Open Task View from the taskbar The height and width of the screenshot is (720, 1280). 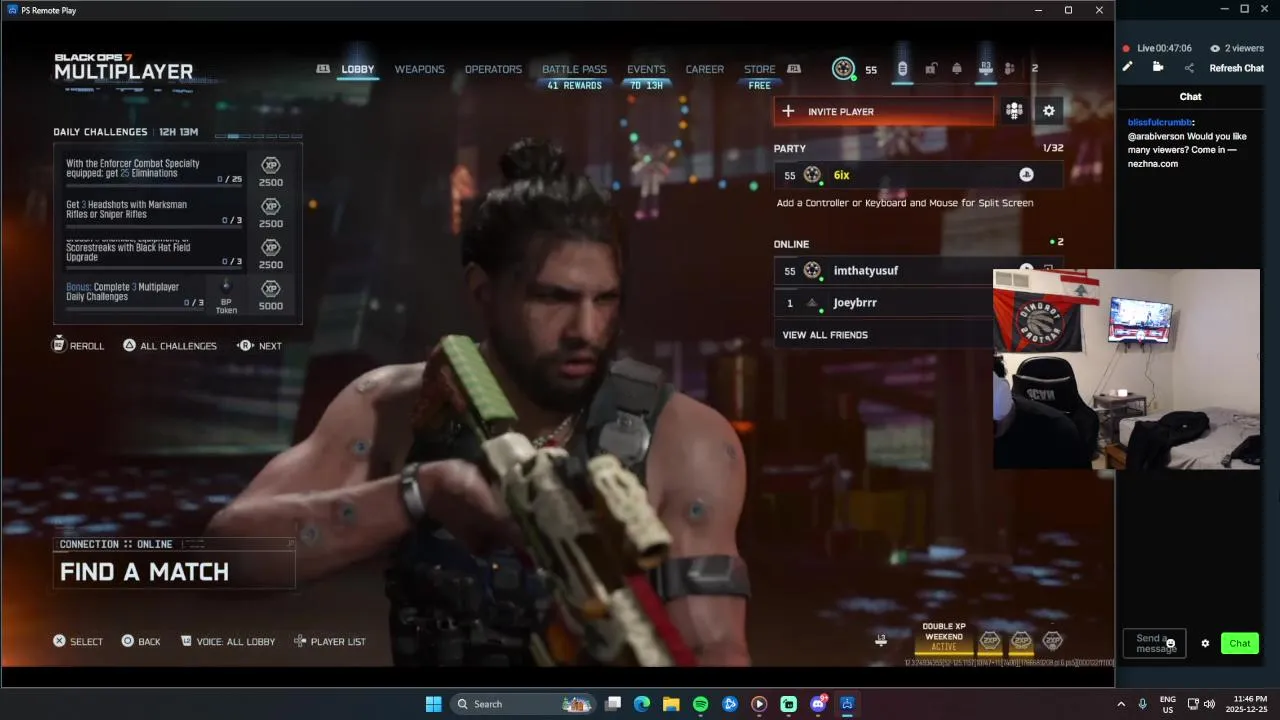click(613, 704)
